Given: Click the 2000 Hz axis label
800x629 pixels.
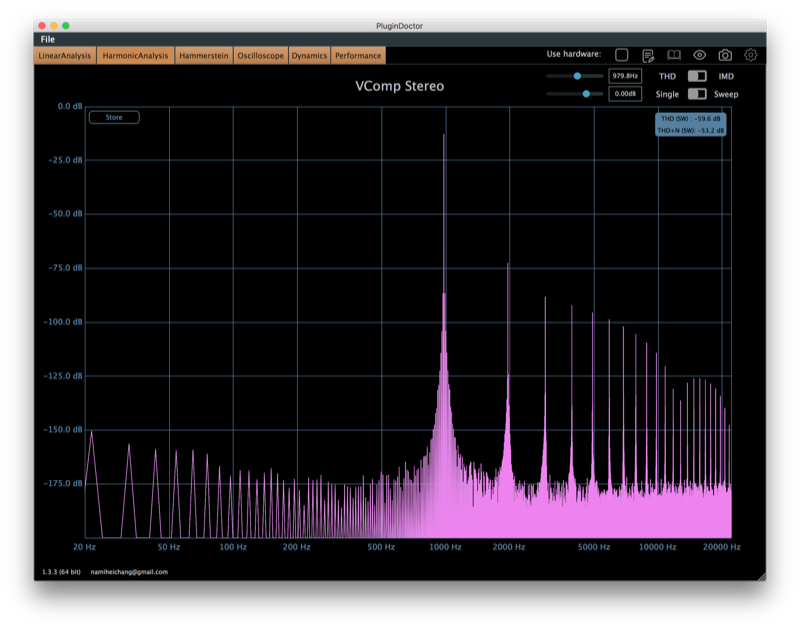Looking at the screenshot, I should click(x=509, y=547).
